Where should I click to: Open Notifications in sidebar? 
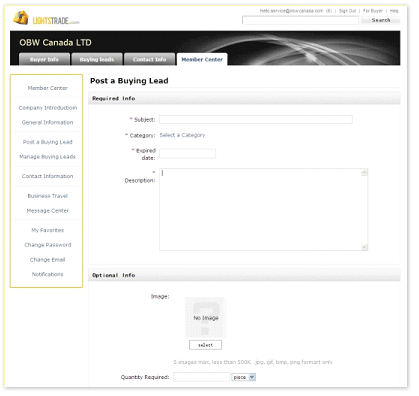pyautogui.click(x=47, y=274)
